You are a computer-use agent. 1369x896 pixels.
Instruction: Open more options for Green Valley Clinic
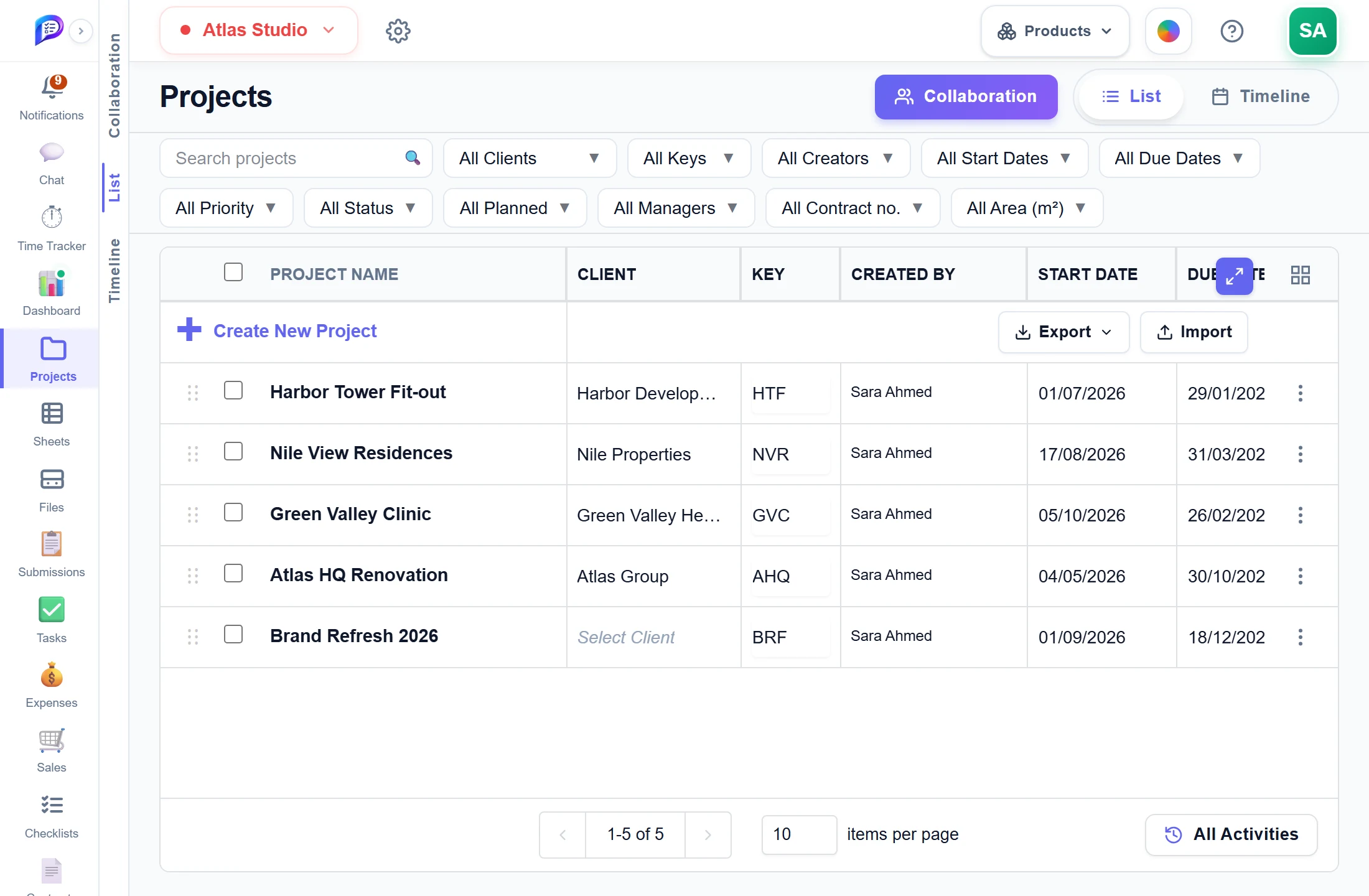pos(1300,515)
